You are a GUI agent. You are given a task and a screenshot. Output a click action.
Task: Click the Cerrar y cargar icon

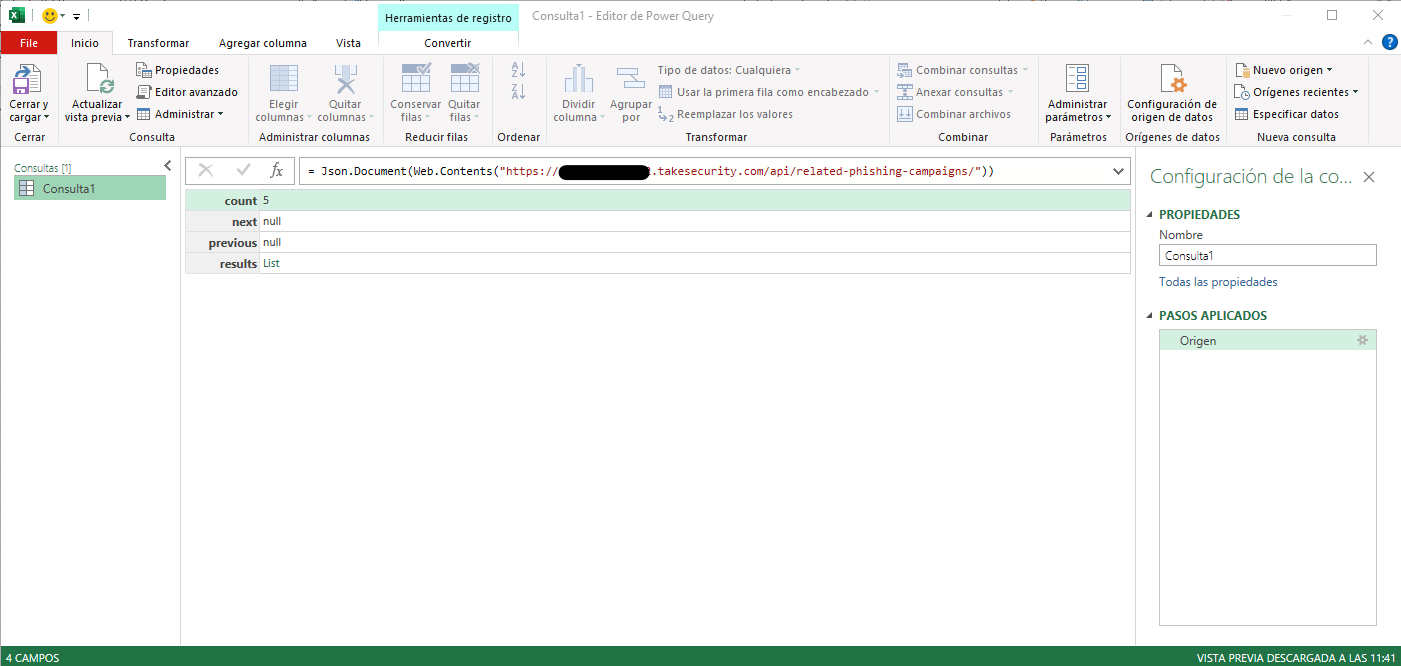click(28, 81)
